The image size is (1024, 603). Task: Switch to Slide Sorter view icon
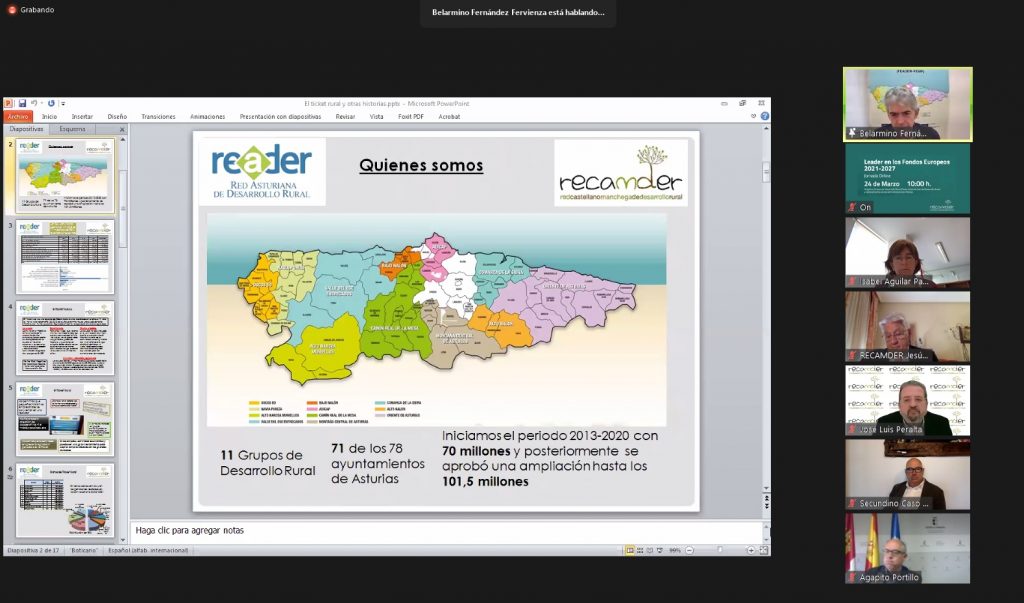pyautogui.click(x=638, y=550)
